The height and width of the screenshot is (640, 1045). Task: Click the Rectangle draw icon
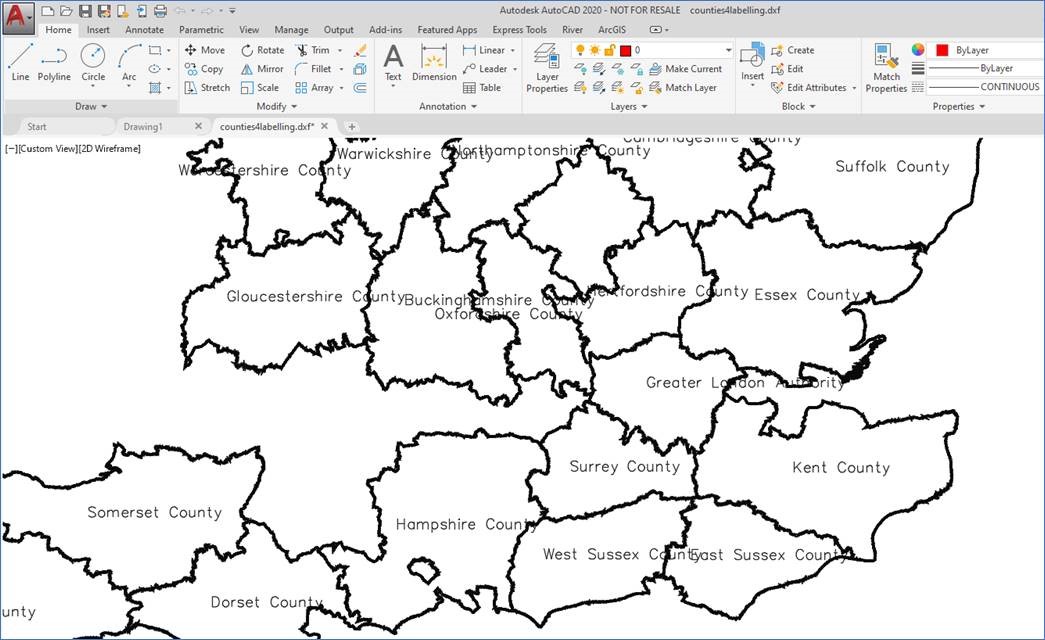pos(155,50)
